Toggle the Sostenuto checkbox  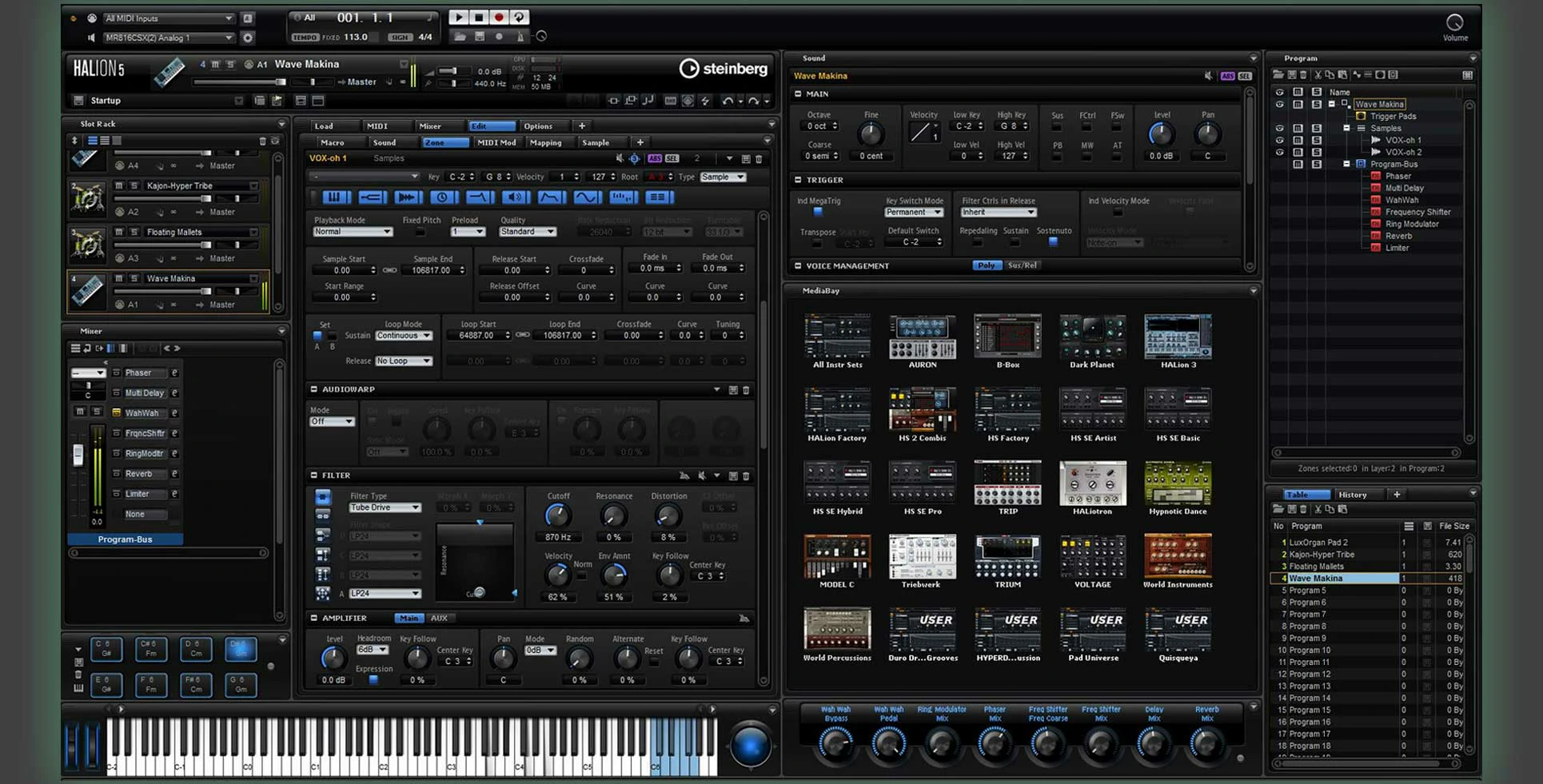[1053, 242]
